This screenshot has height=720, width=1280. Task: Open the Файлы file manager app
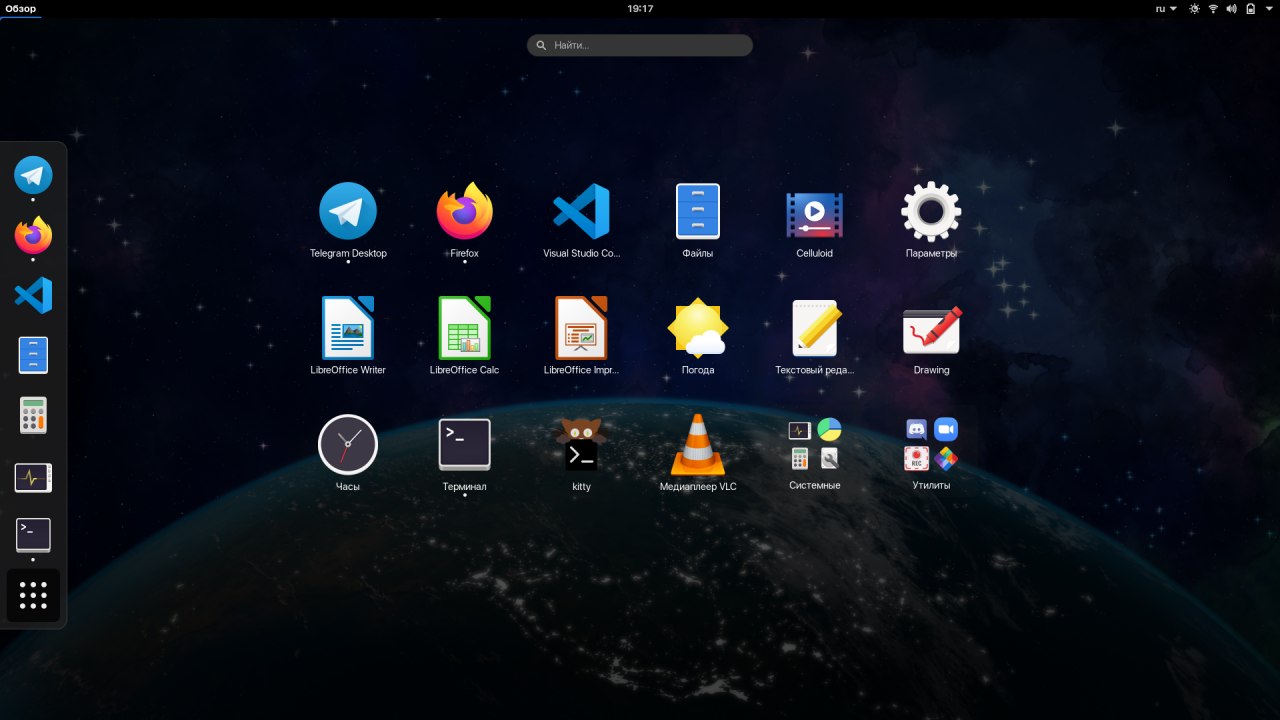tap(698, 212)
